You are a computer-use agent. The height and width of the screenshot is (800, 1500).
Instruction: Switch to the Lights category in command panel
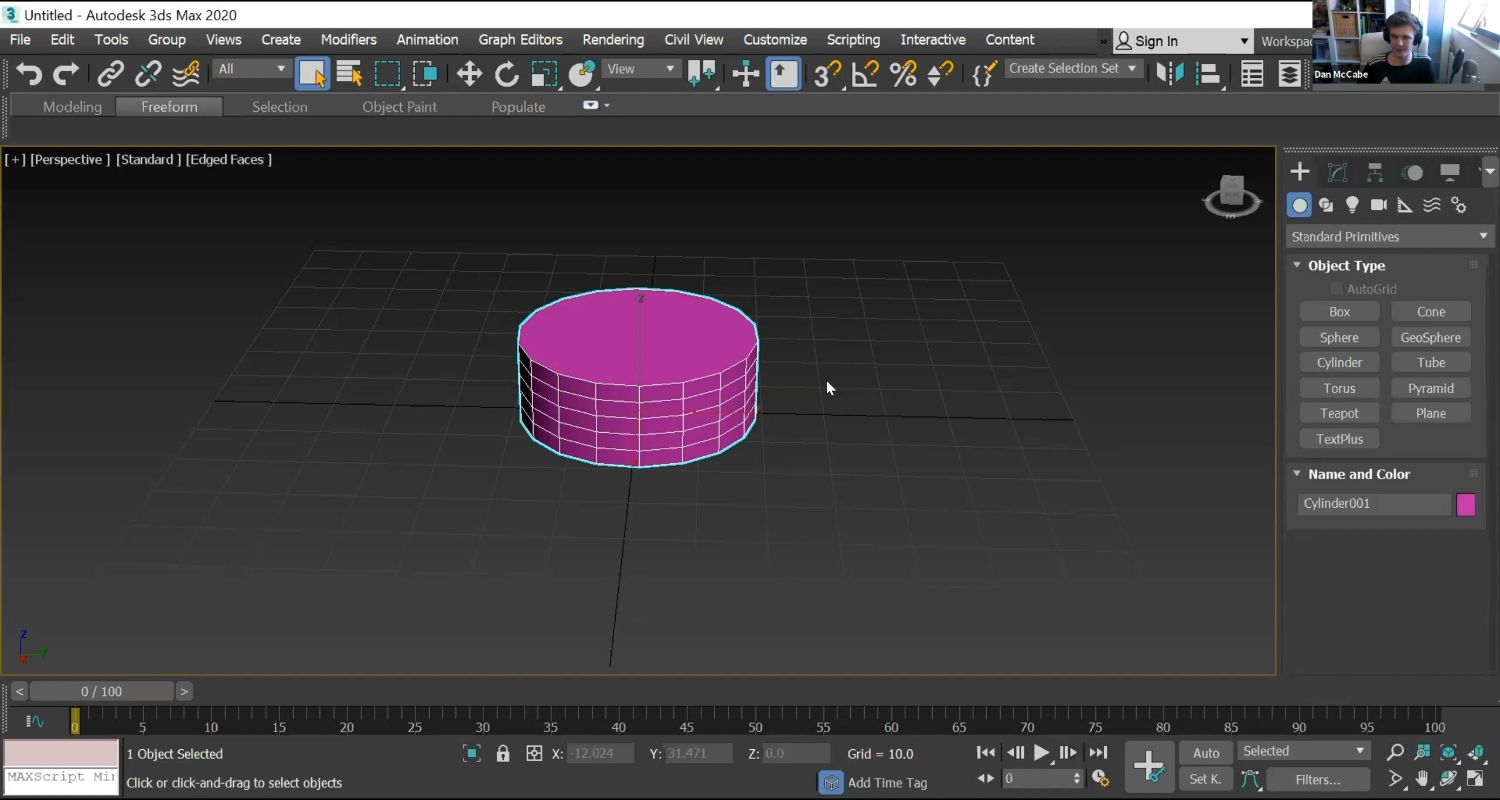(1352, 205)
